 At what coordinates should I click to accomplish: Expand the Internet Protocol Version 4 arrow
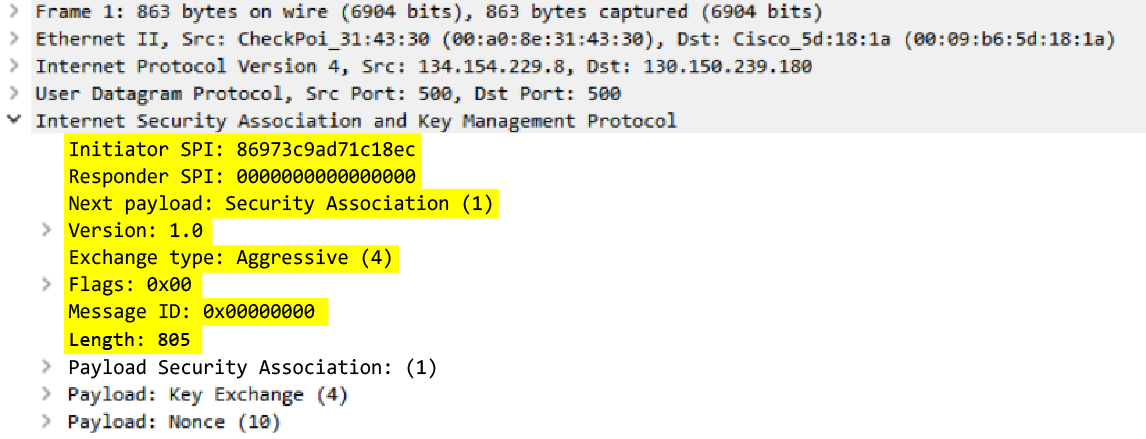click(x=13, y=67)
